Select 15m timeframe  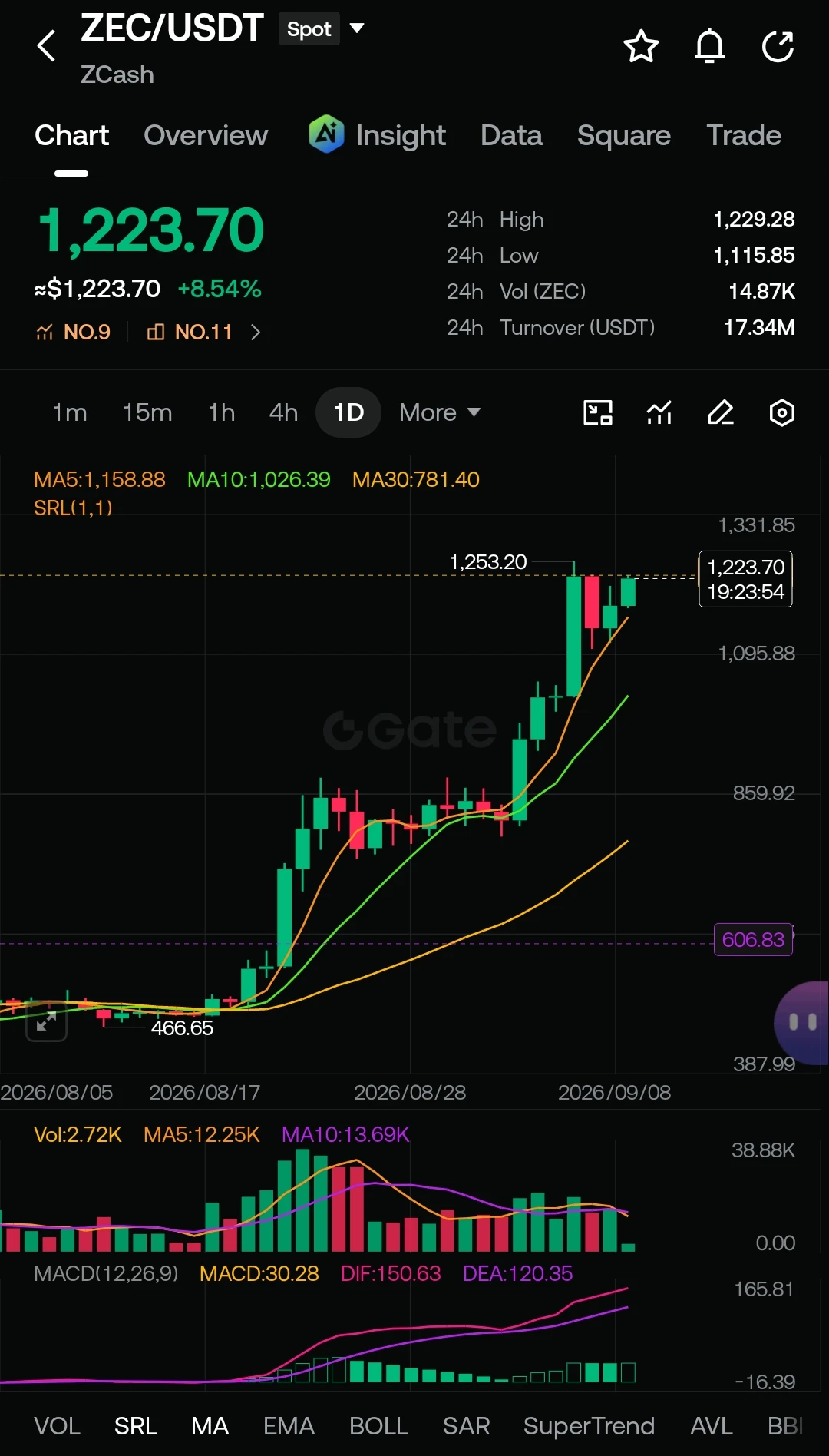pos(147,412)
